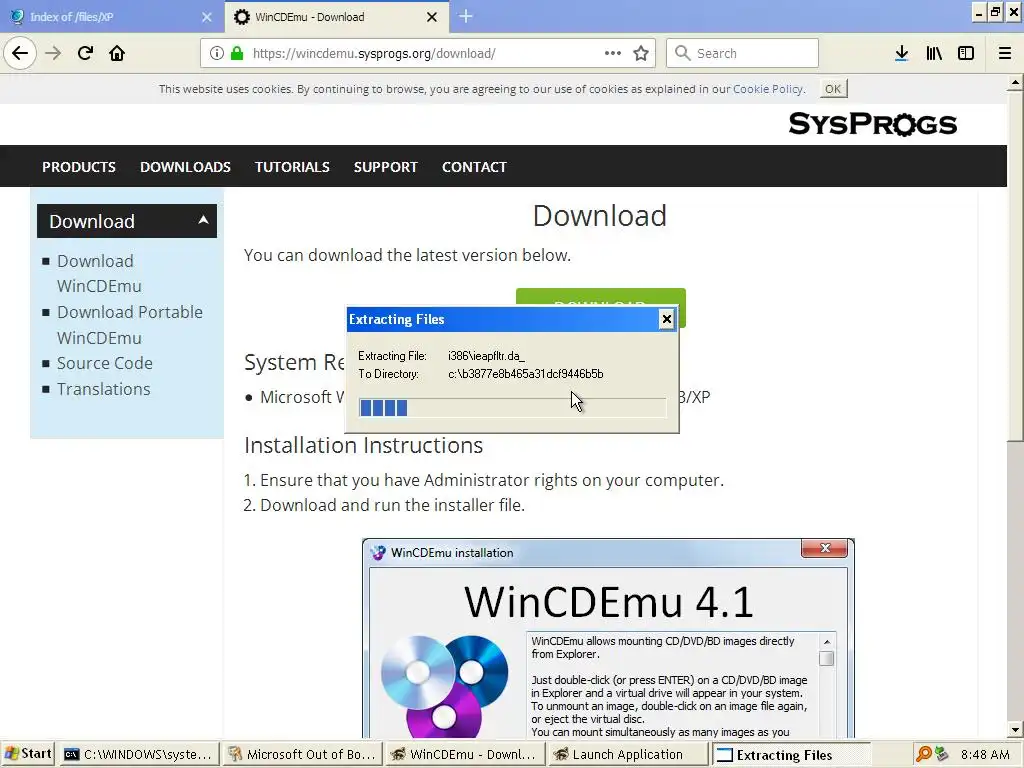Image resolution: width=1024 pixels, height=768 pixels.
Task: Click the directory path c:\b3877e8b465a31dcf9446b5b
Action: click(x=526, y=374)
